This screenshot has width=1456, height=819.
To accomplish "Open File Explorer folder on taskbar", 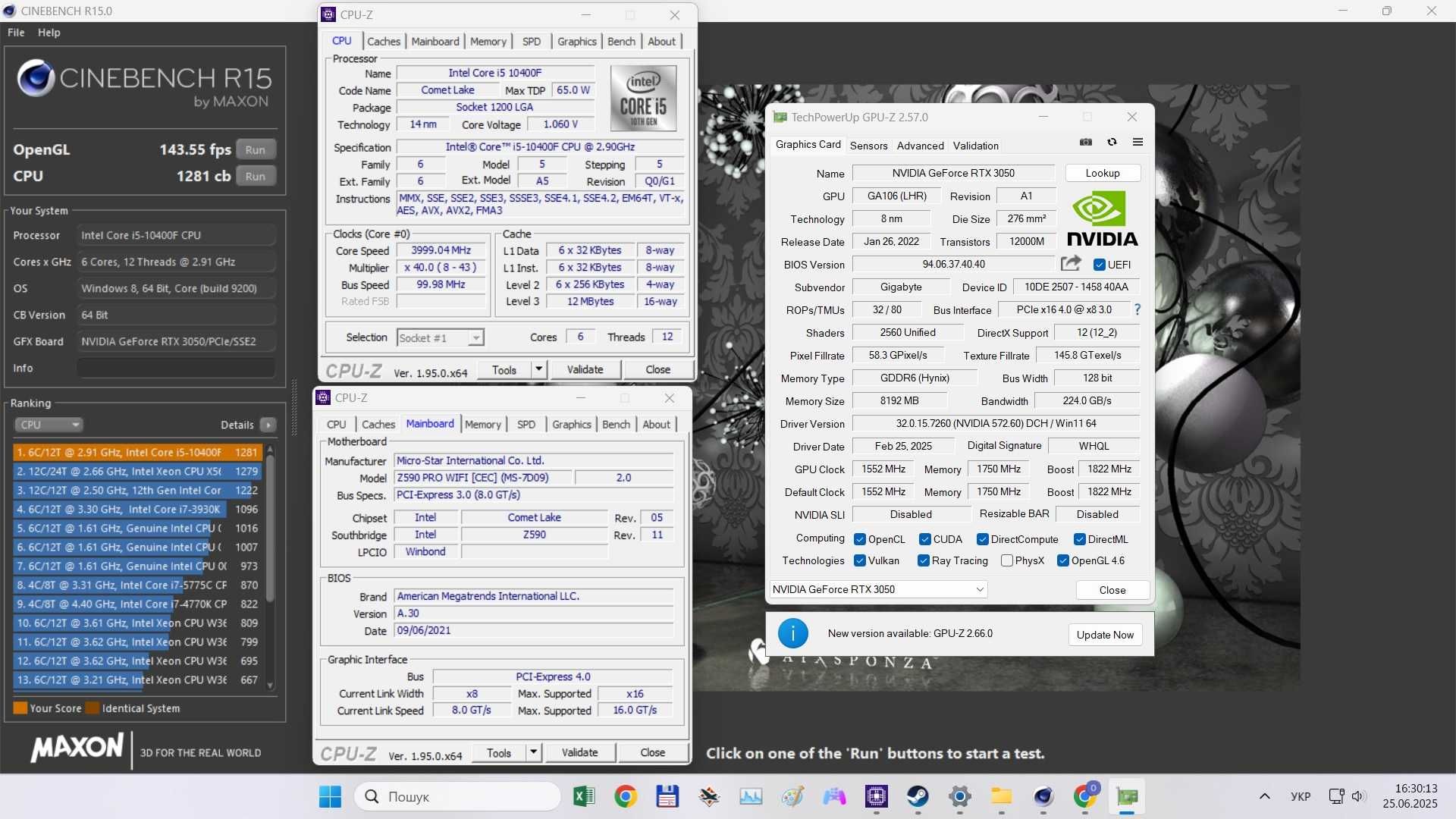I will tap(1002, 796).
